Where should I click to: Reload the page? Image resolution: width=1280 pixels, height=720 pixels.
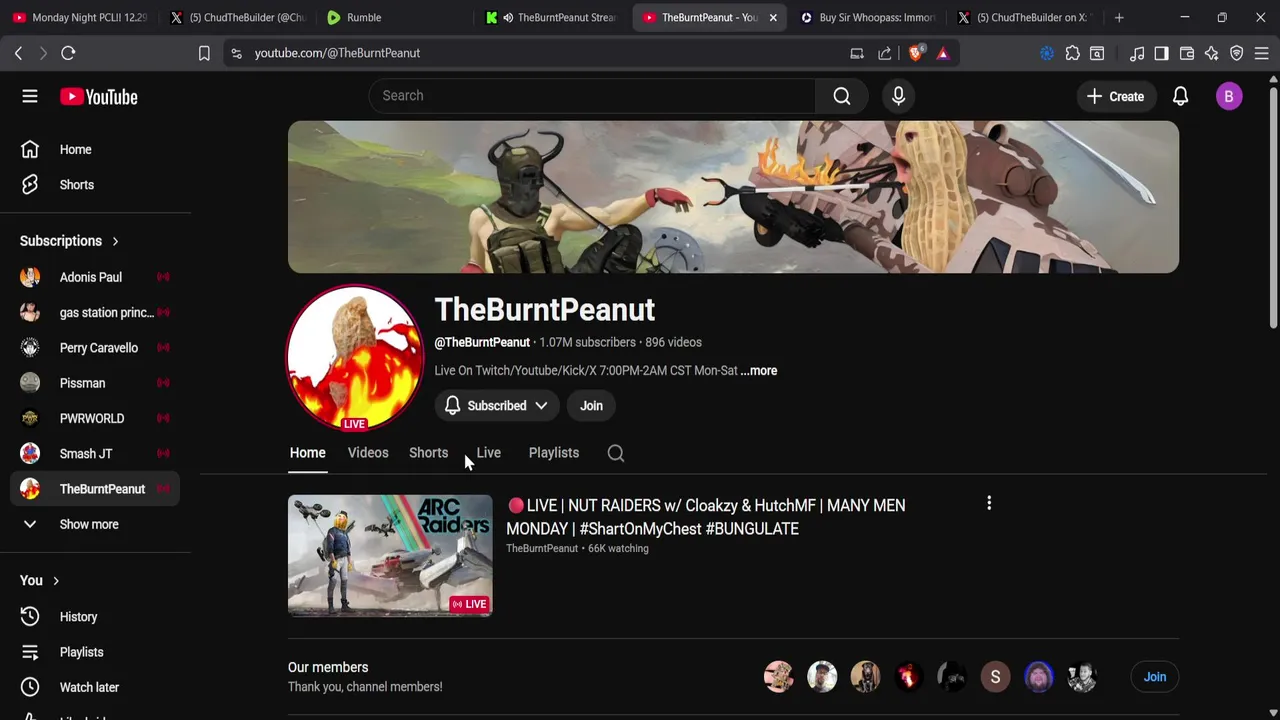click(68, 53)
